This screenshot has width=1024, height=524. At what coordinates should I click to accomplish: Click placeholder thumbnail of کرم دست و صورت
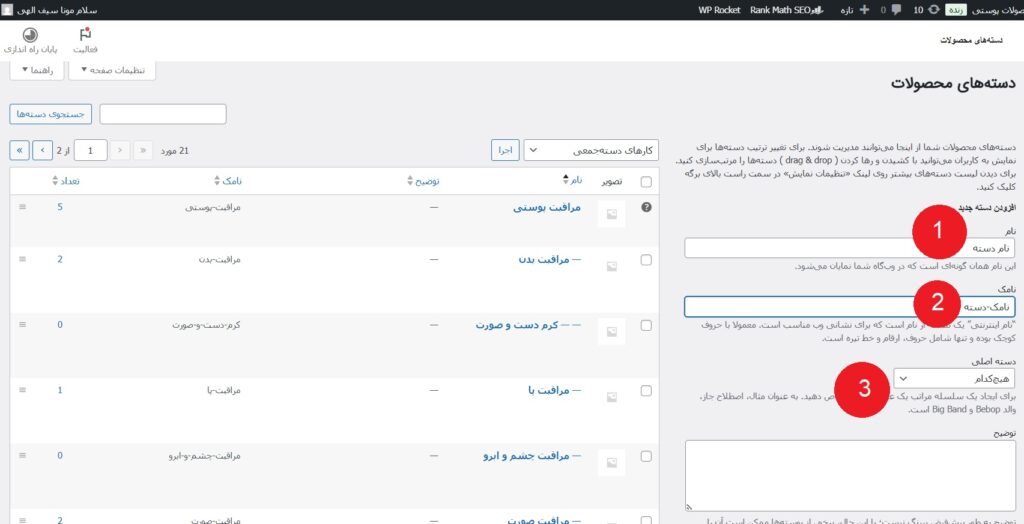[x=612, y=332]
